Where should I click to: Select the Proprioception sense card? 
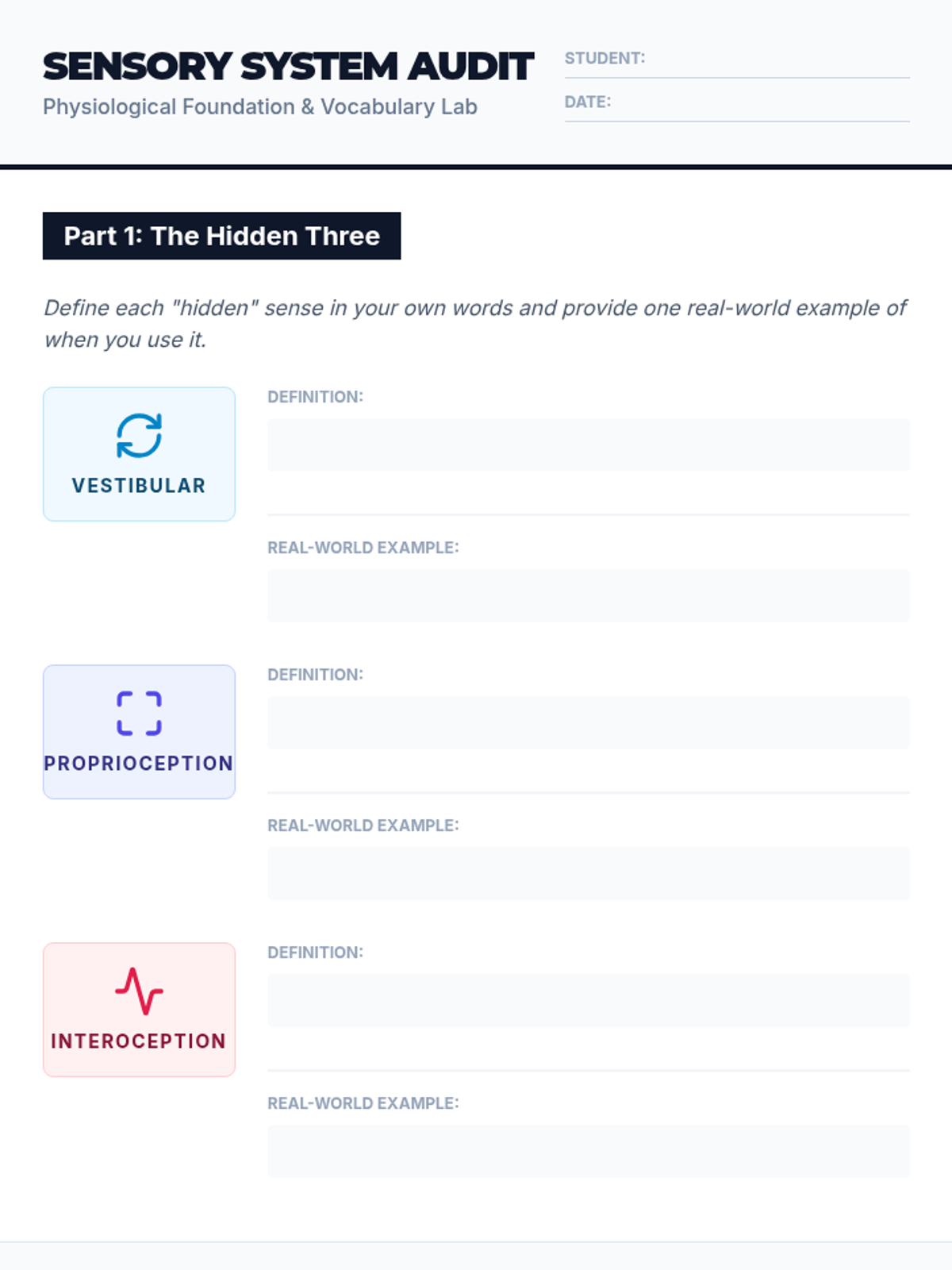click(139, 732)
